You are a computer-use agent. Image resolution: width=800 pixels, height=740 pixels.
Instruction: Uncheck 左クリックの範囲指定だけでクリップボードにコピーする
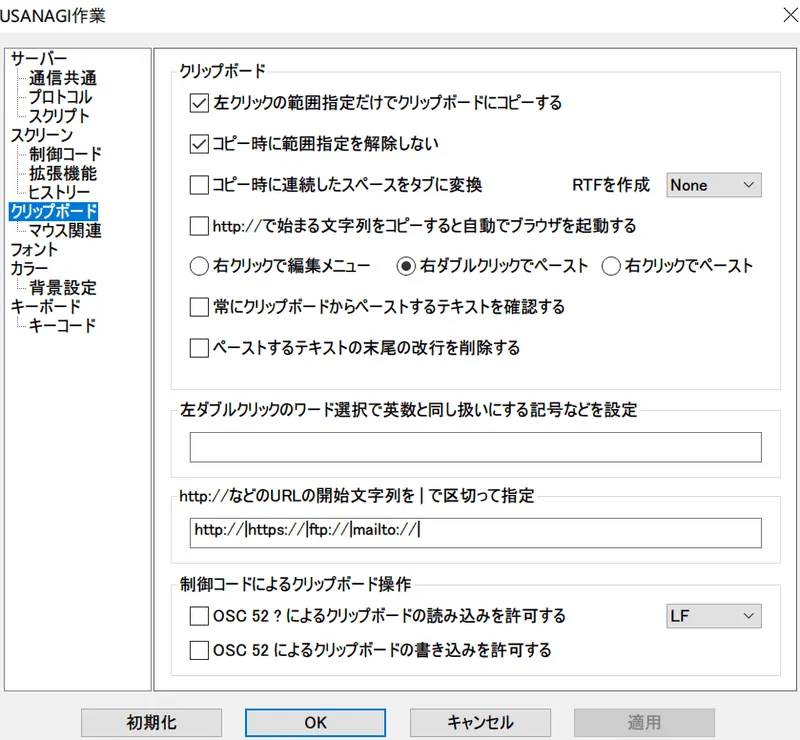[199, 103]
